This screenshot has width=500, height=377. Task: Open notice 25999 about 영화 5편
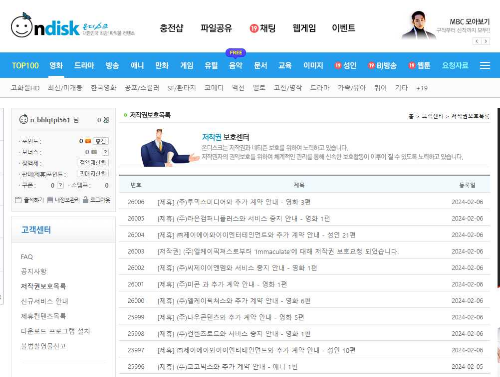point(231,317)
